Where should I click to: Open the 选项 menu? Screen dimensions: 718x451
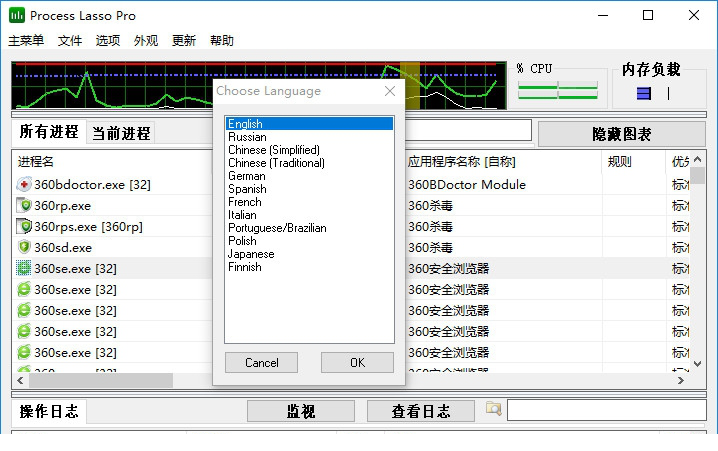(x=108, y=41)
